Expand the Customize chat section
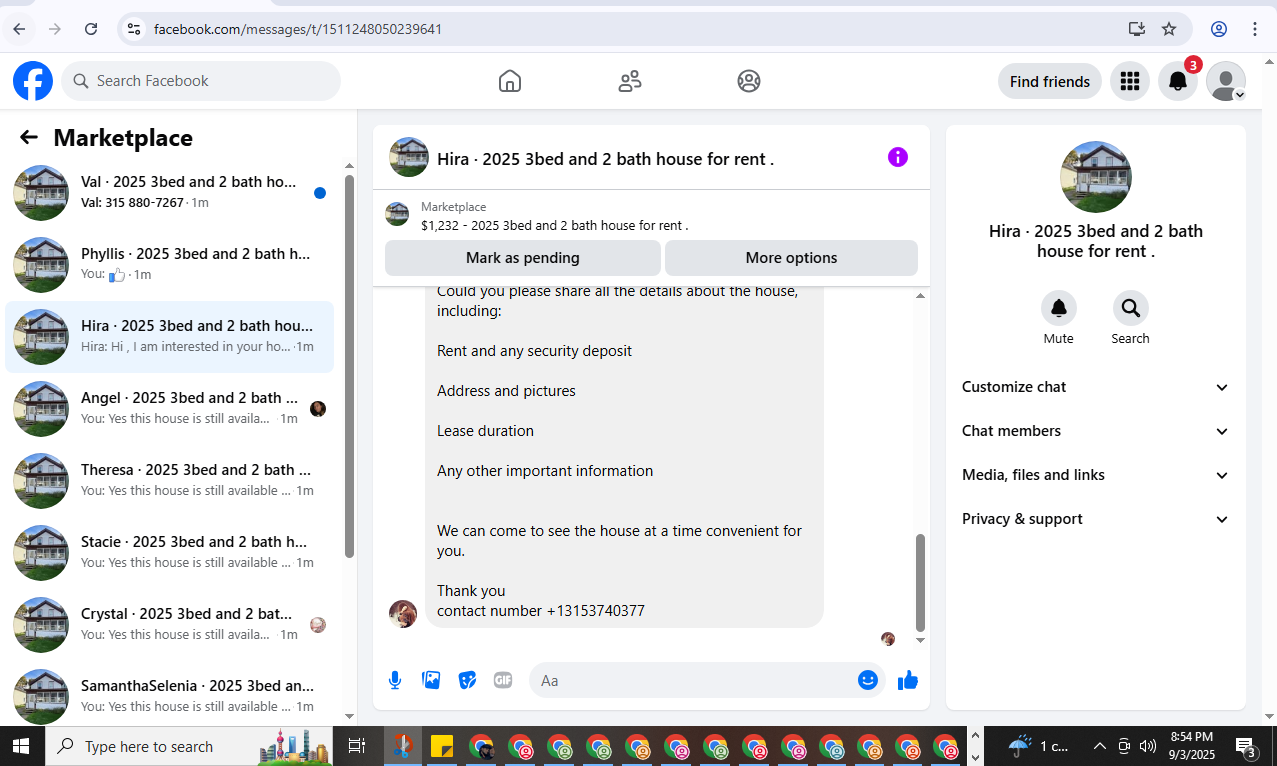Screen dimensions: 1277x766 [1096, 387]
